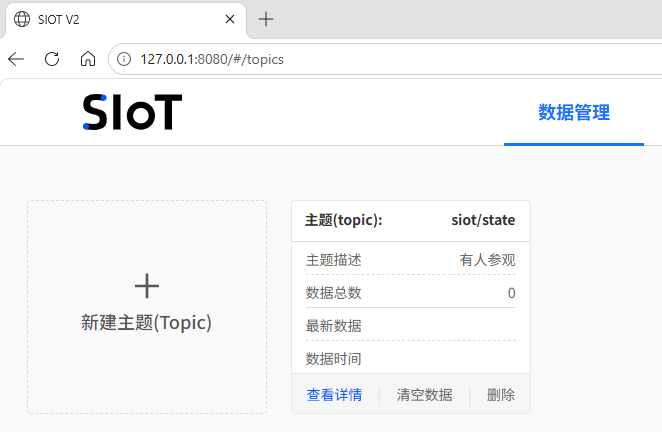Click 删除 to remove siot/state topic

point(501,395)
